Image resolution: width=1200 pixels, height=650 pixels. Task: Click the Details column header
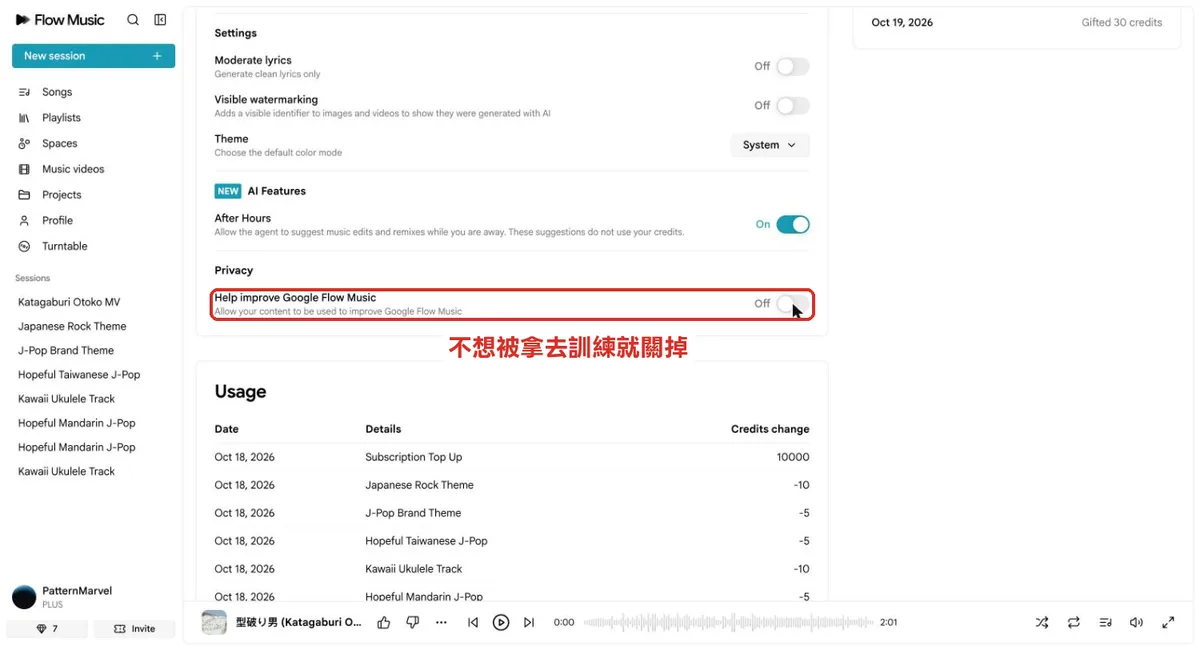click(x=383, y=429)
